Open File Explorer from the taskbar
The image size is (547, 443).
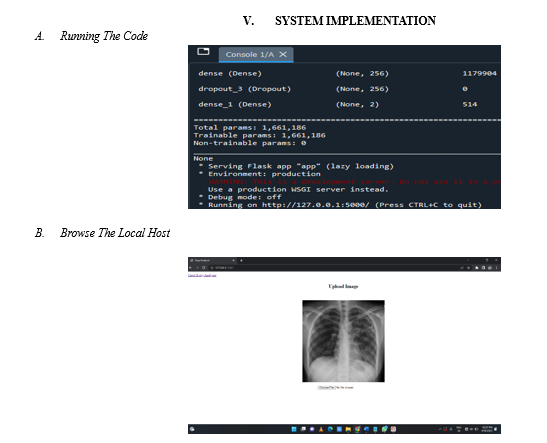pos(348,429)
